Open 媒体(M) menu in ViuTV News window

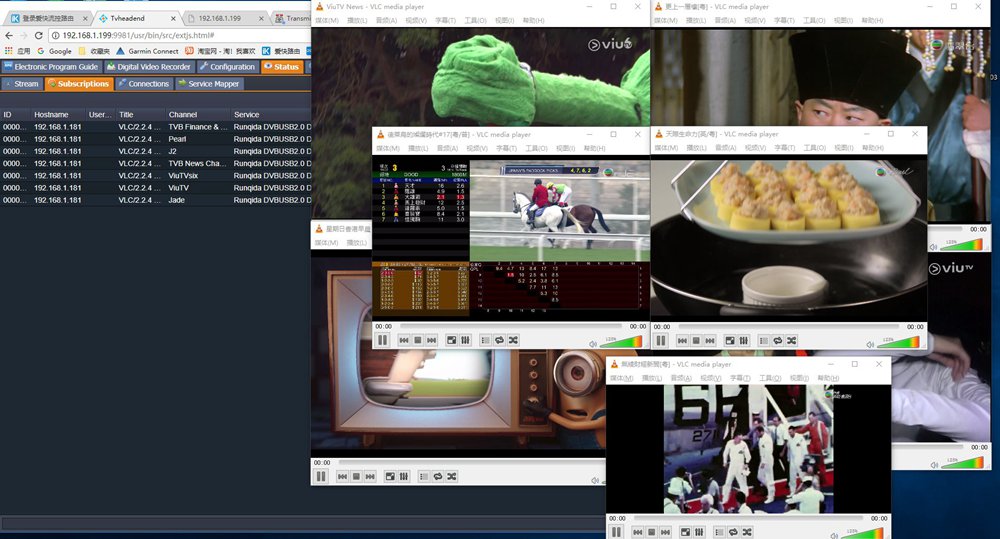[x=327, y=20]
